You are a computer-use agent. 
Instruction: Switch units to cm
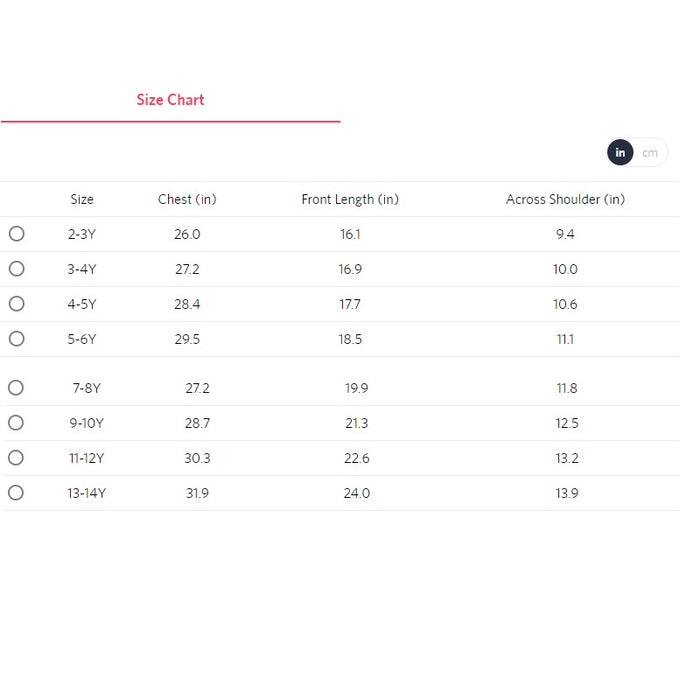coord(651,153)
